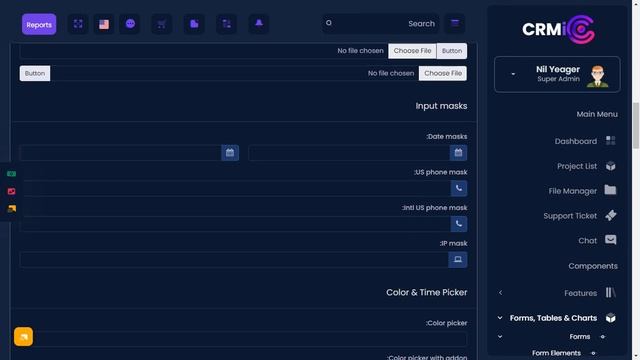Click the CRMi logo
The width and height of the screenshot is (640, 360).
(558, 29)
